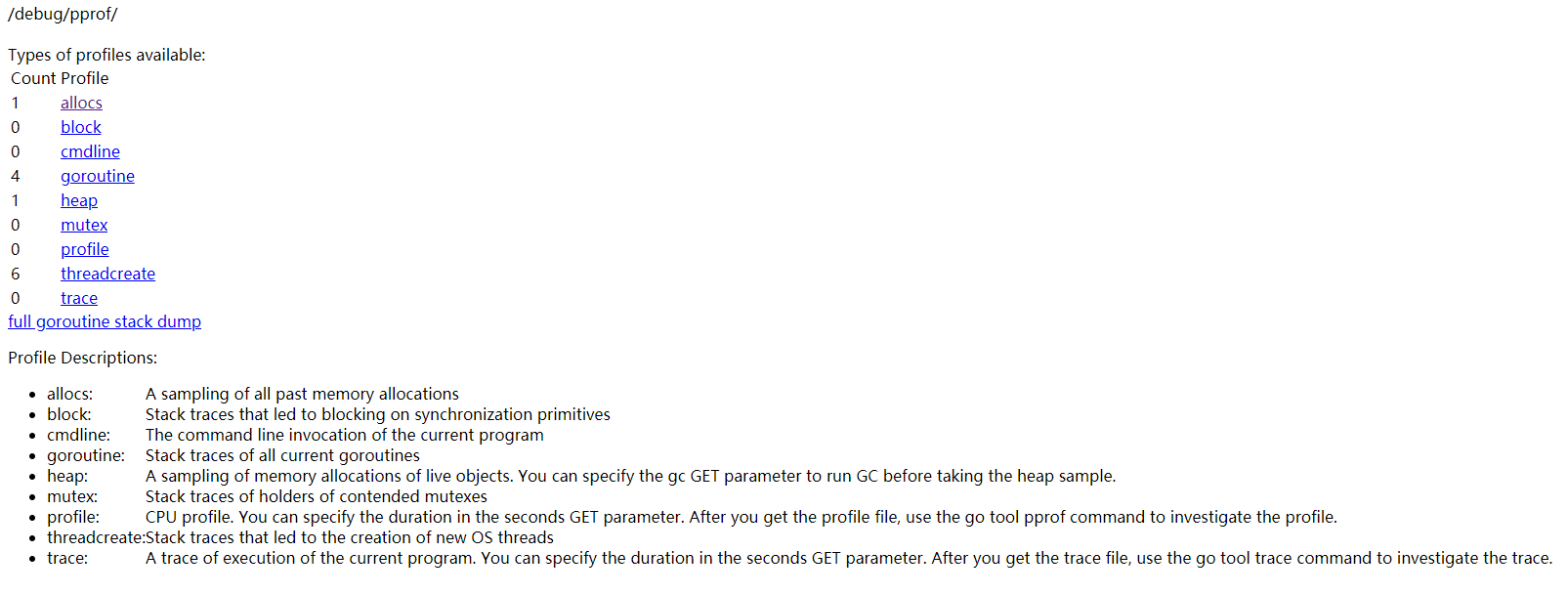Open the cmdline profile link
The width and height of the screenshot is (1568, 594).
pyautogui.click(x=90, y=151)
